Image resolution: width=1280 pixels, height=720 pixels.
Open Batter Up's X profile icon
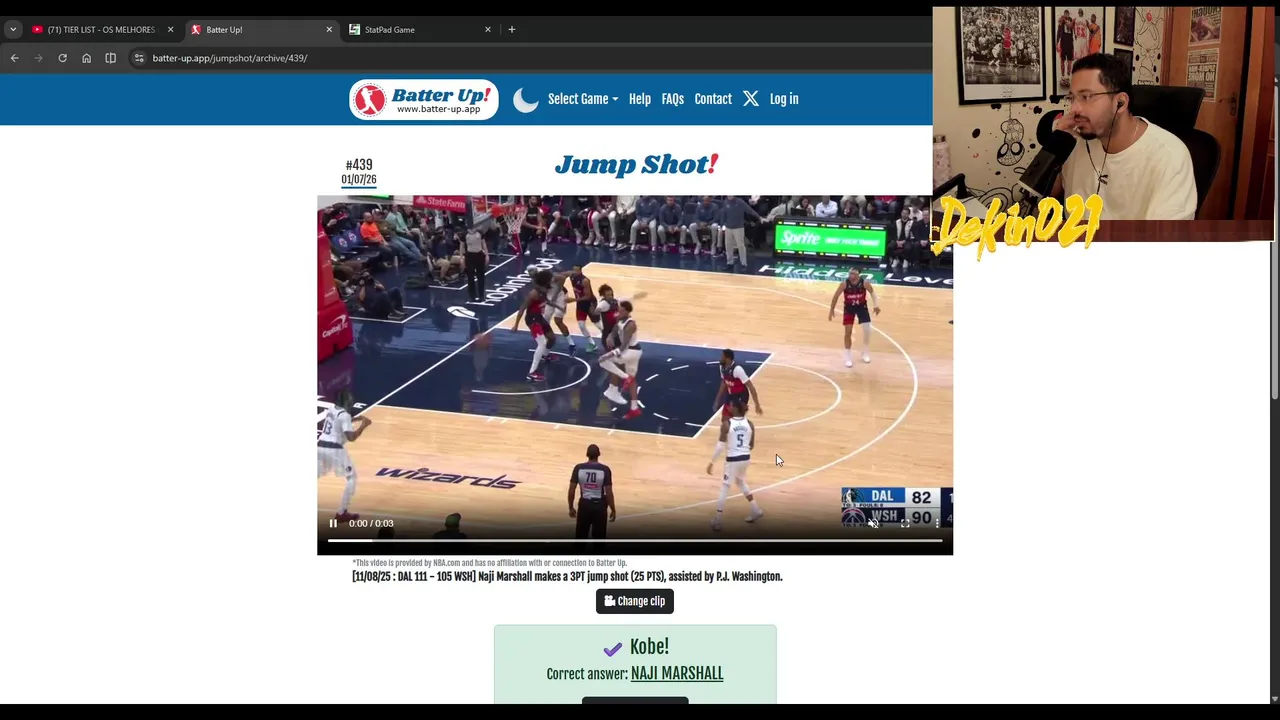click(x=751, y=99)
